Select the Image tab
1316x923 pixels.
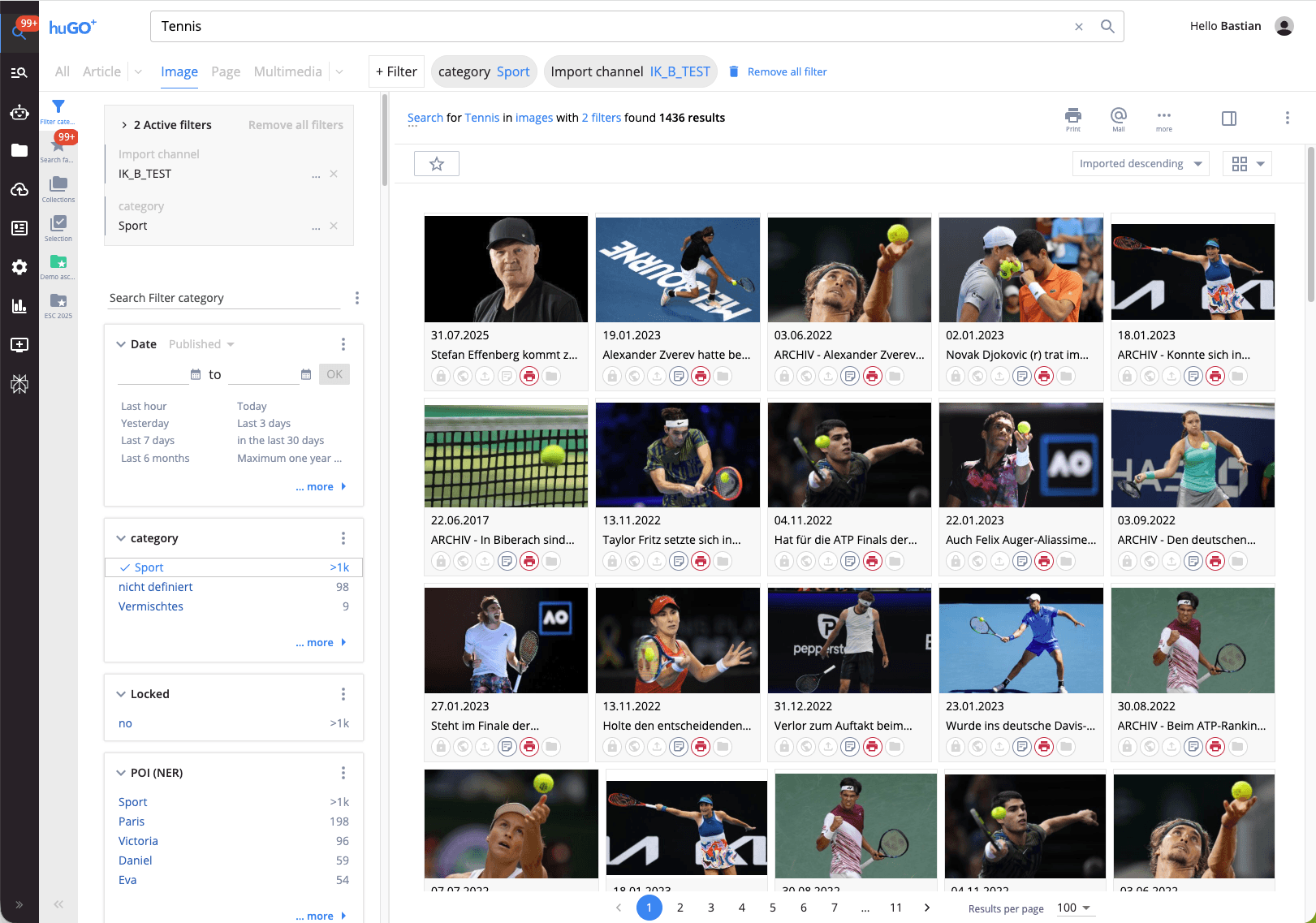click(179, 71)
